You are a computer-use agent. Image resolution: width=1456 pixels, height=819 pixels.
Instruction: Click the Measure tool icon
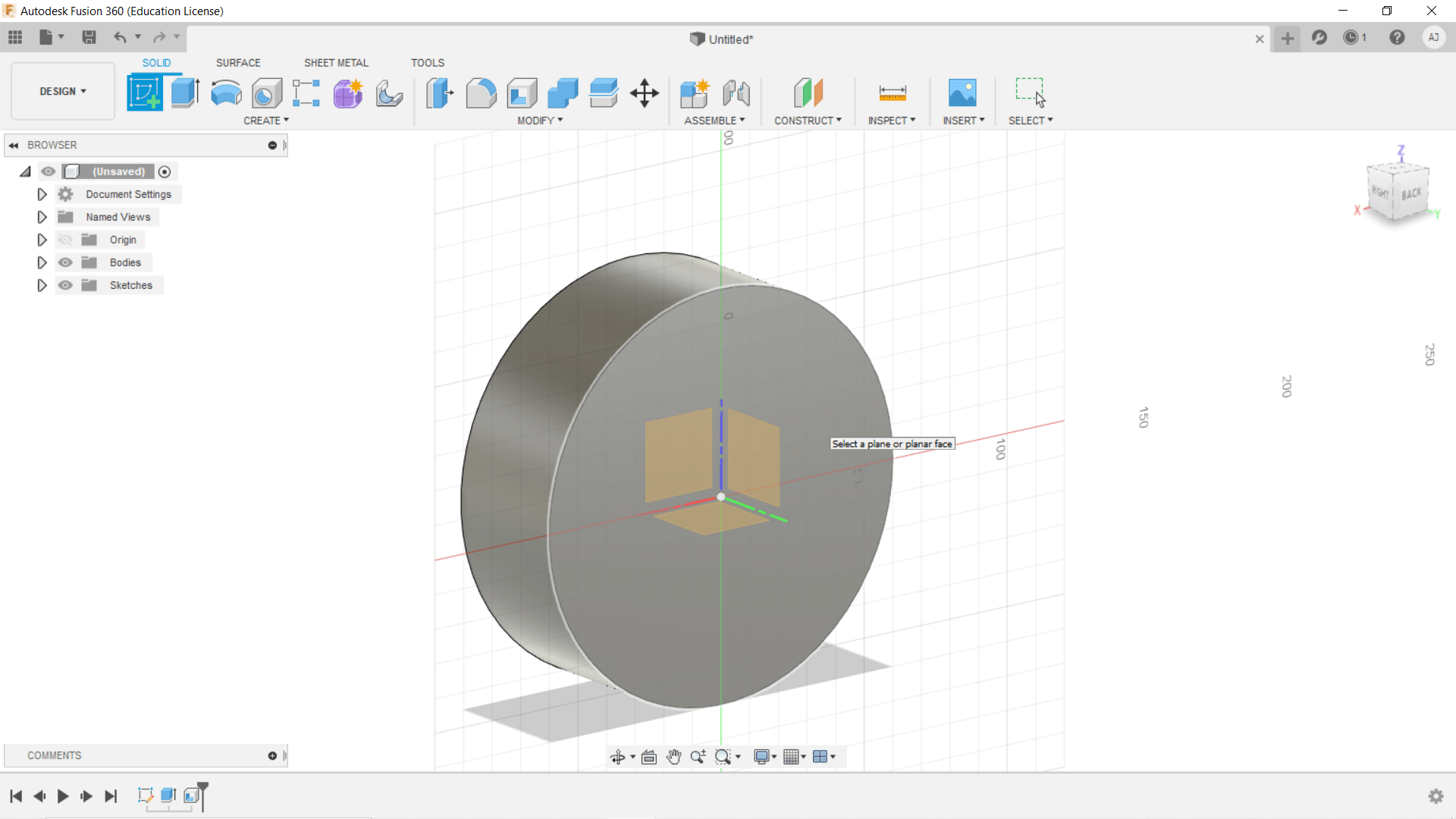tap(892, 93)
